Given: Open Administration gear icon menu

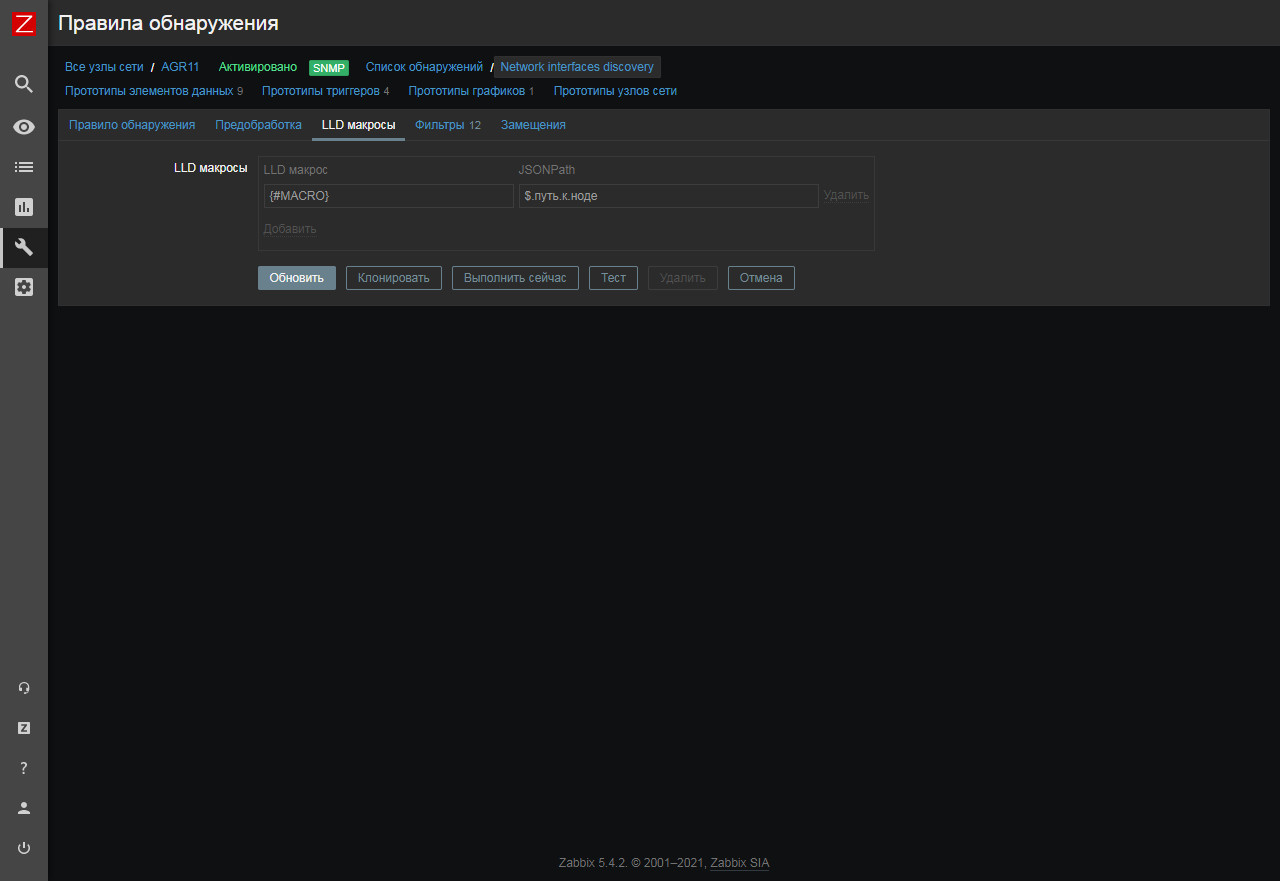Looking at the screenshot, I should click(x=24, y=287).
